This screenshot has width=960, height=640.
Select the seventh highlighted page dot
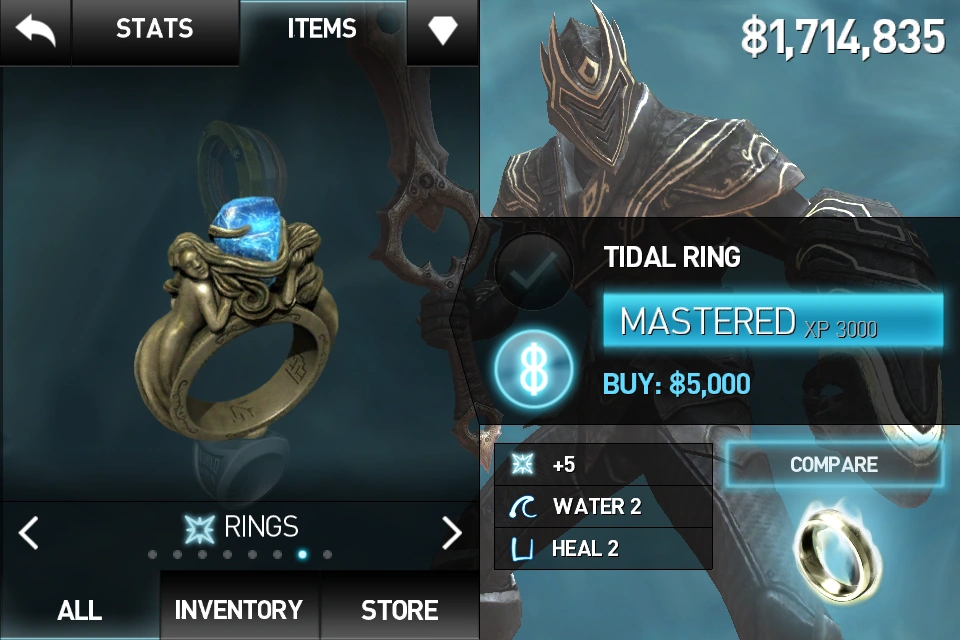(302, 554)
